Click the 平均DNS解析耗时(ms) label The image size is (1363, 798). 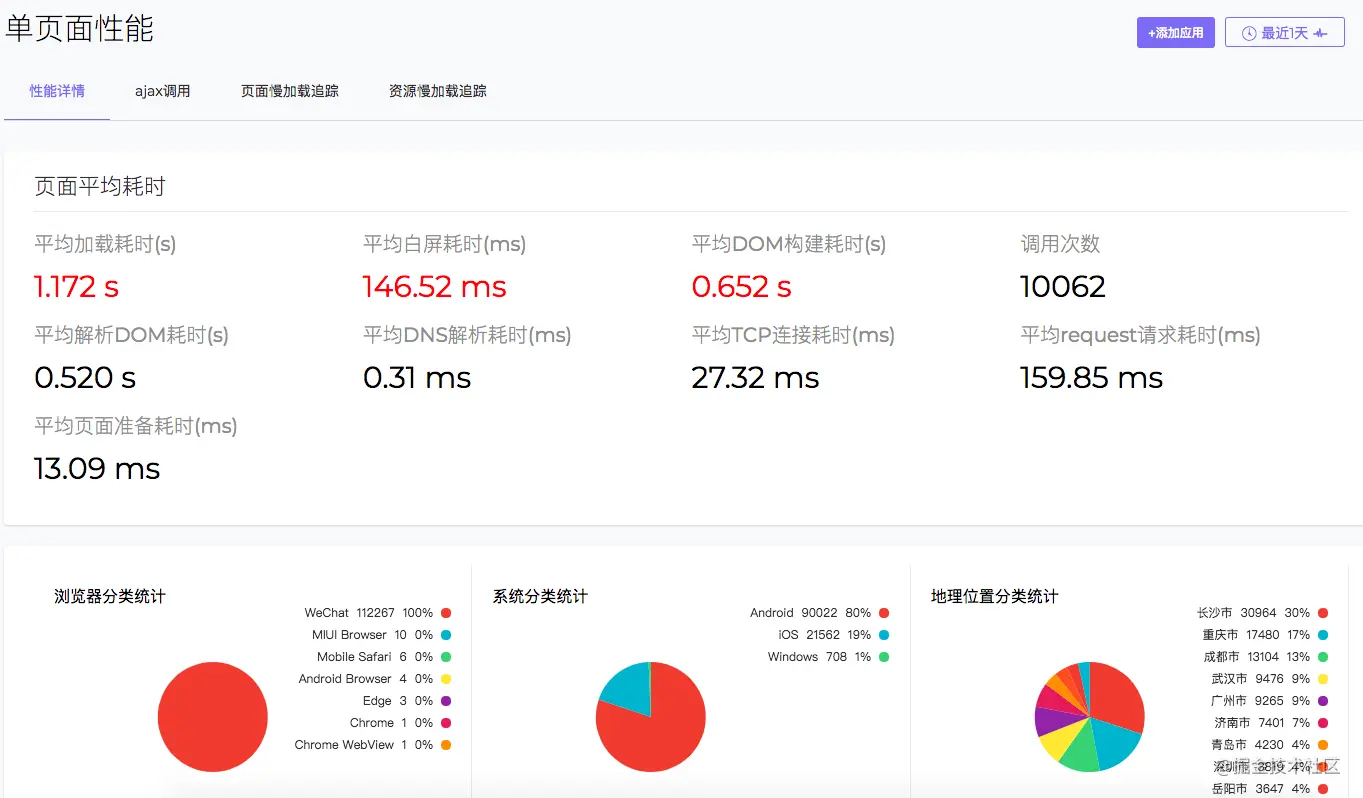(x=467, y=335)
